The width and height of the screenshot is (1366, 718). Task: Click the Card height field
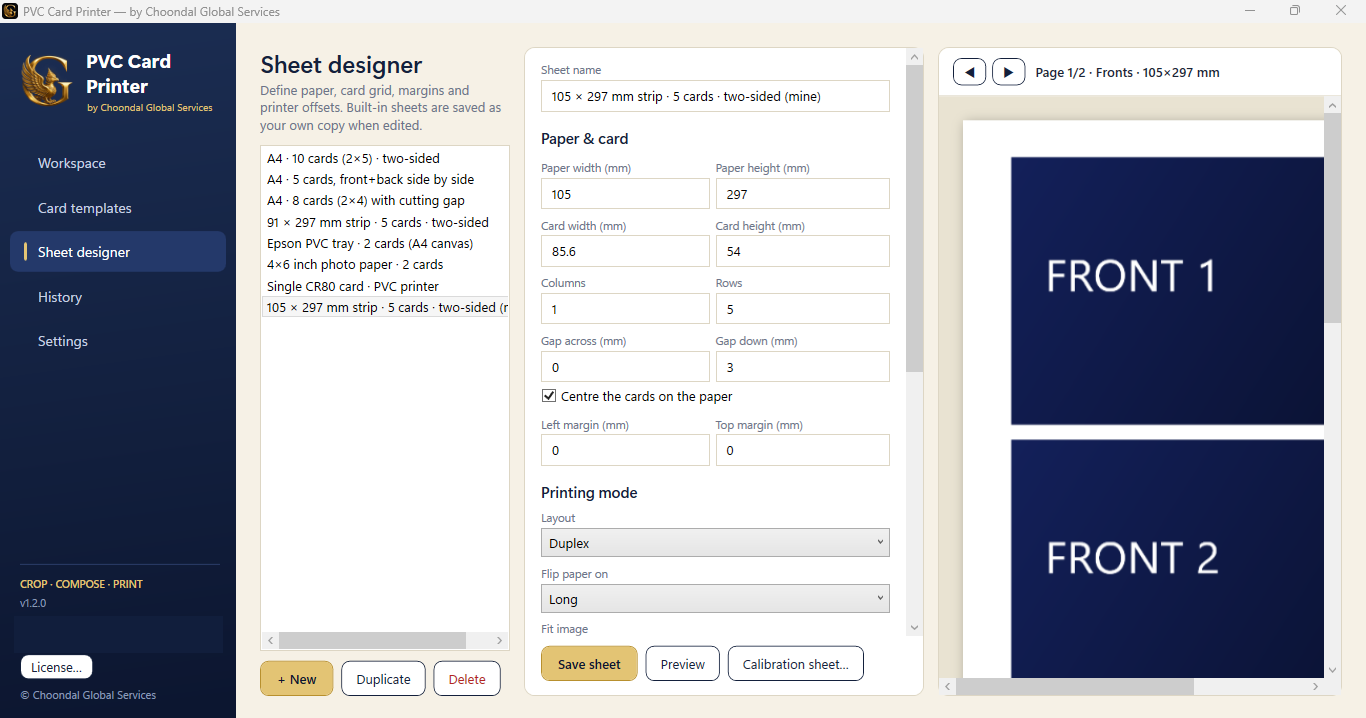(802, 251)
